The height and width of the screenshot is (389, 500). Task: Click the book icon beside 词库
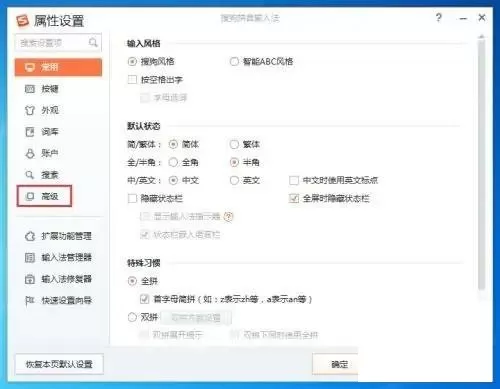(x=30, y=132)
